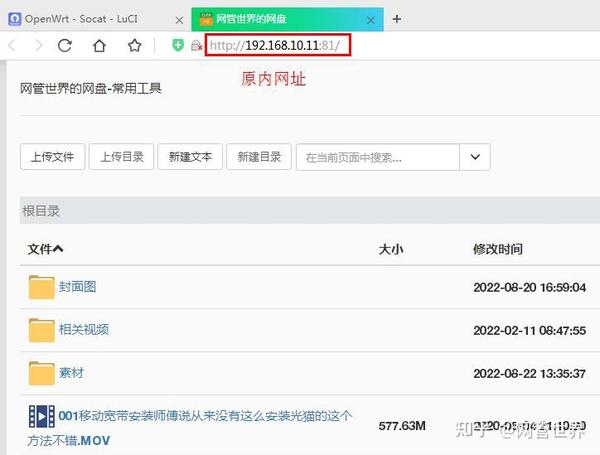
Task: Open the 相关视频 folder link
Action: click(x=84, y=329)
